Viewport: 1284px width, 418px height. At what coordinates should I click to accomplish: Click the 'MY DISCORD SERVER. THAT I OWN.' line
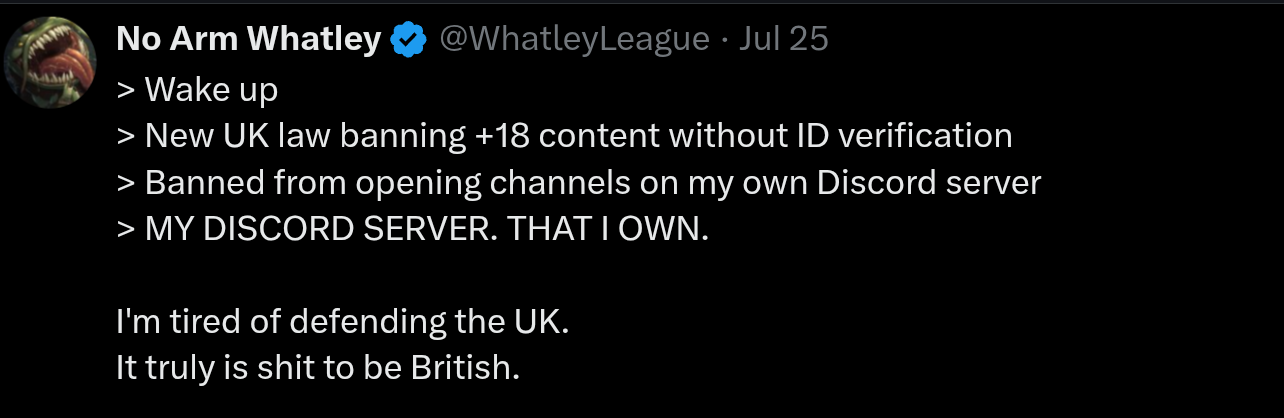tap(412, 229)
